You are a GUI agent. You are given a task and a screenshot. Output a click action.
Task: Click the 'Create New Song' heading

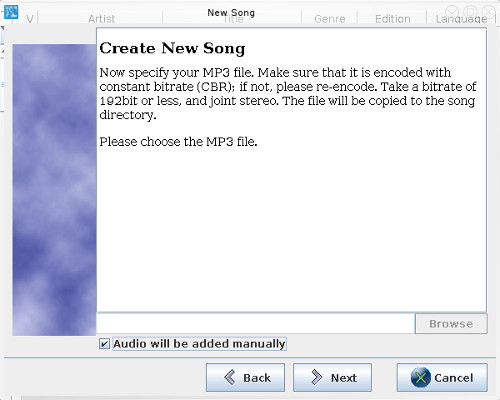coord(172,48)
